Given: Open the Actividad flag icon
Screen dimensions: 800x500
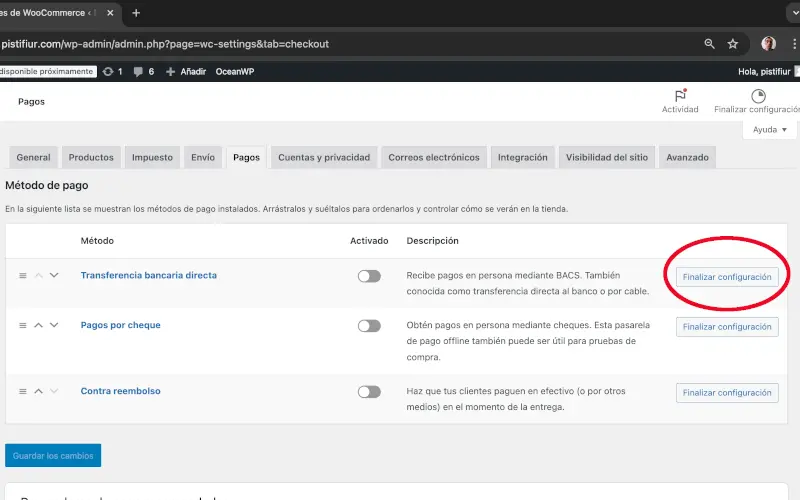Looking at the screenshot, I should pyautogui.click(x=680, y=96).
